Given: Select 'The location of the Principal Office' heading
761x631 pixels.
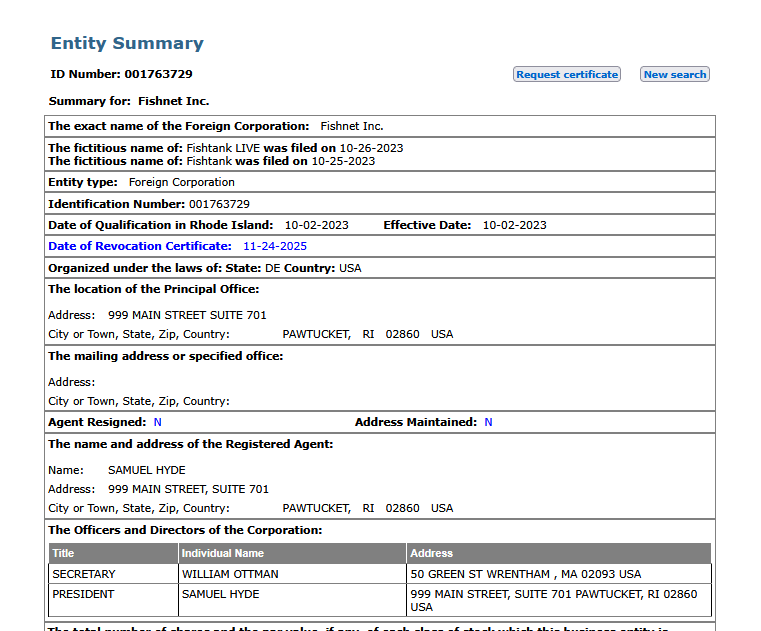Looking at the screenshot, I should tap(153, 289).
